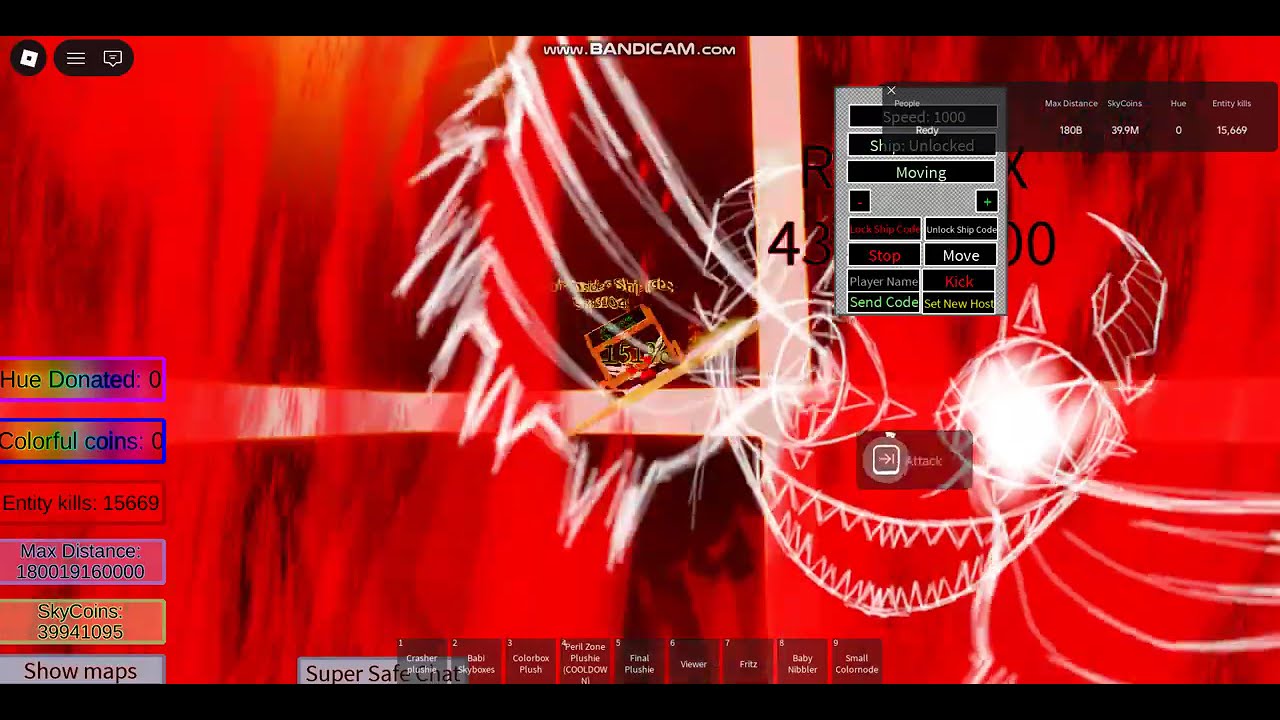Select the 15,669 leaderboard value
Viewport: 1280px width, 720px height.
[1231, 130]
